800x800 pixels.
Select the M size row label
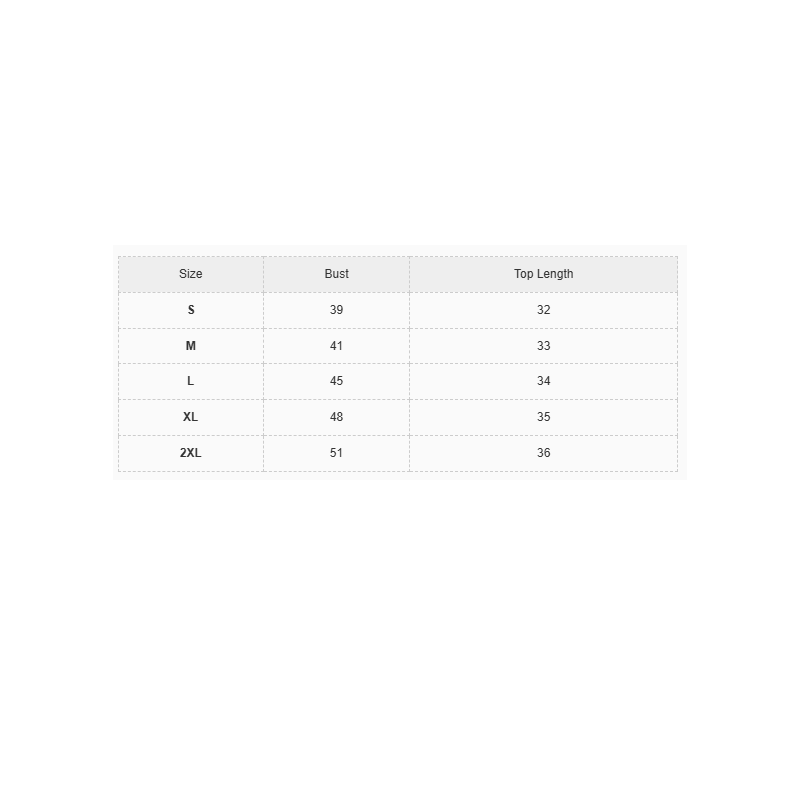click(x=191, y=346)
